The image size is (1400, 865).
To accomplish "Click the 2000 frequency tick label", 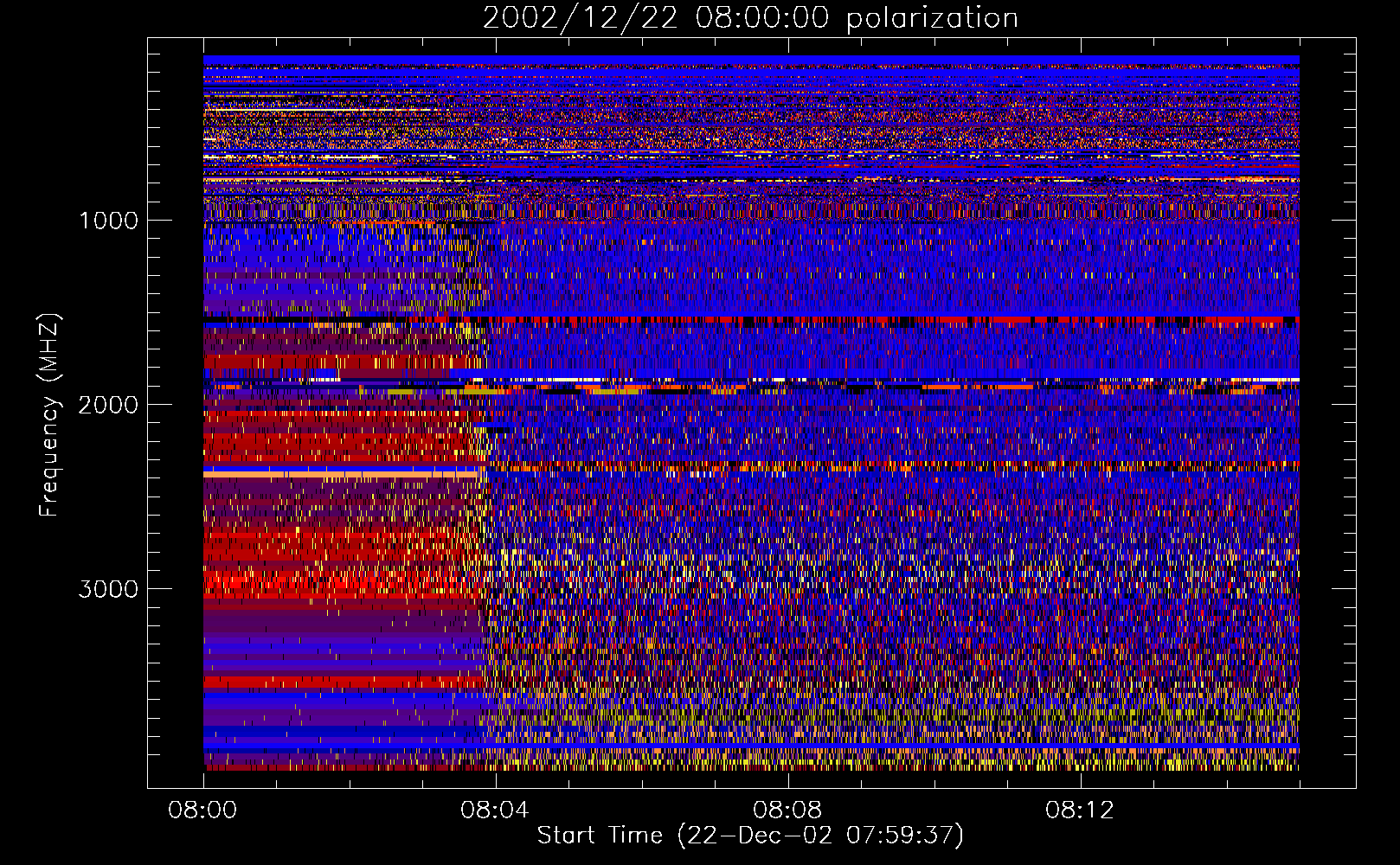I will (108, 405).
